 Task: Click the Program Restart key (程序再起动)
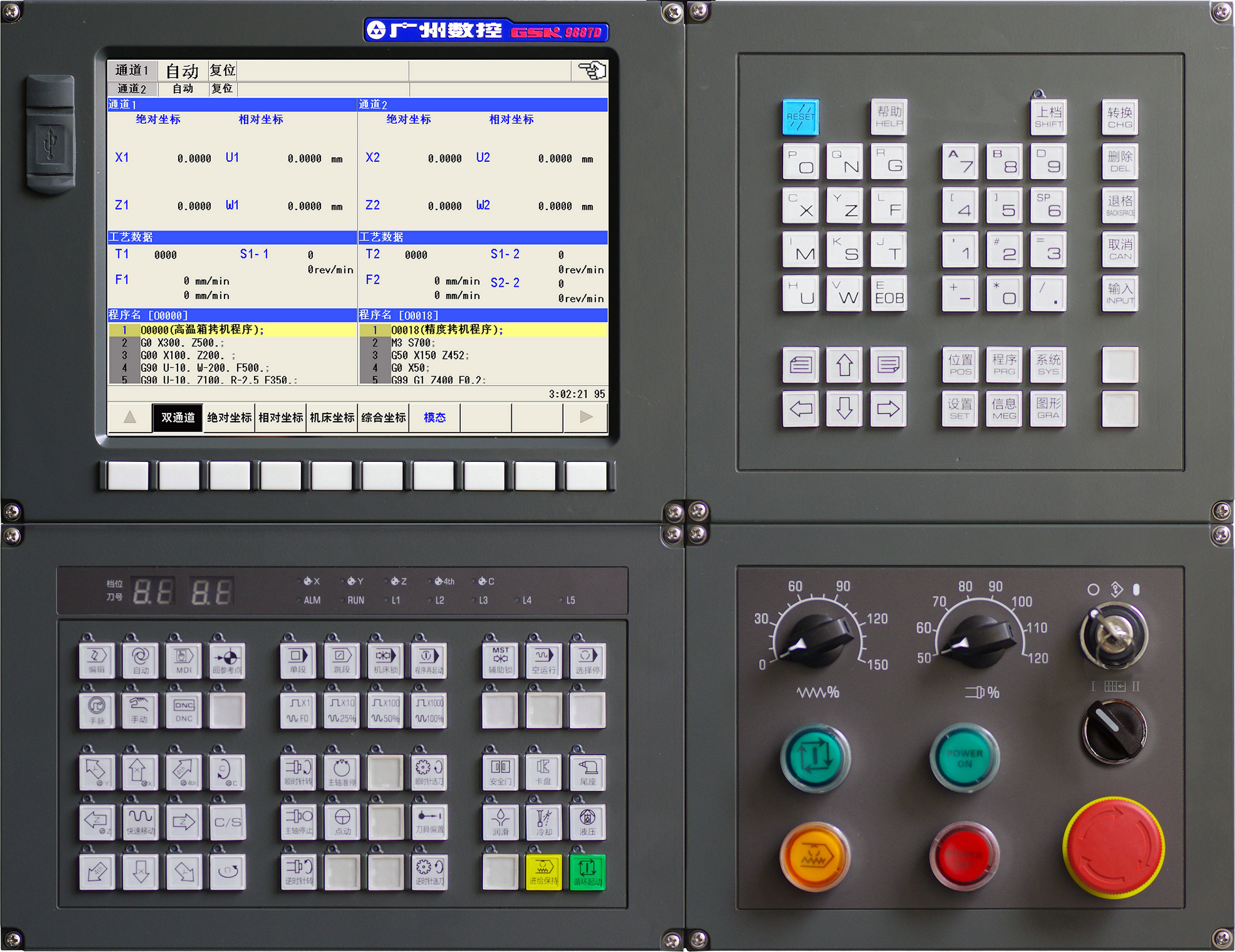click(429, 660)
